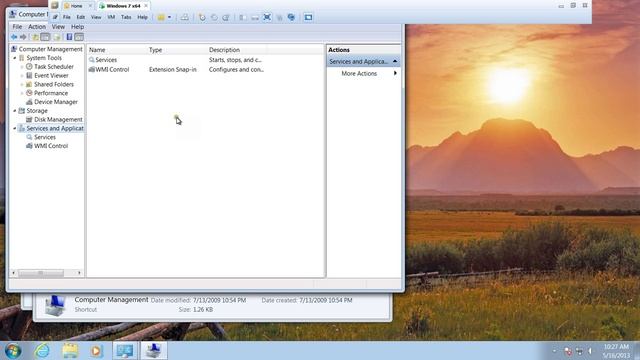Open More Actions submenu
This screenshot has width=640, height=360.
tap(363, 73)
